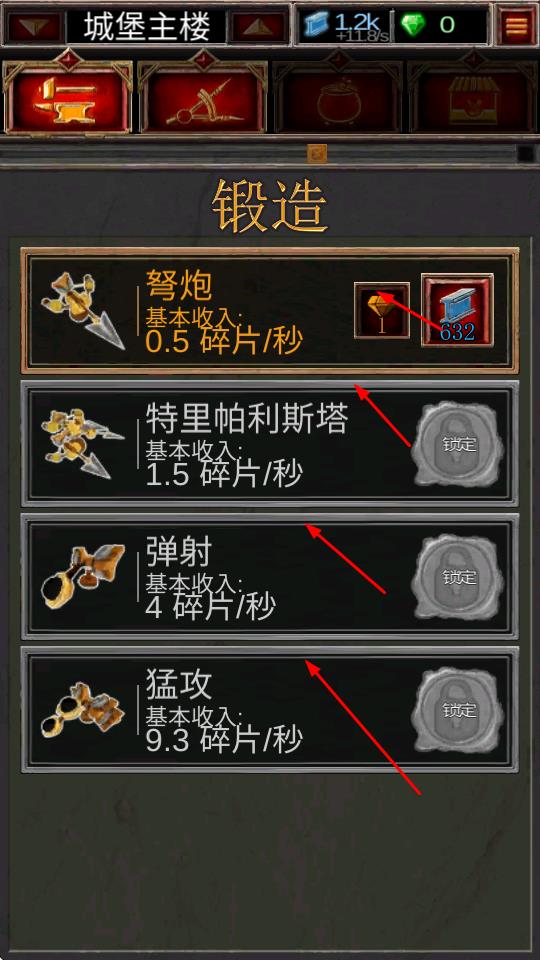This screenshot has width=540, height=960.
Task: Go to previous location with down arrow
Action: (34, 27)
